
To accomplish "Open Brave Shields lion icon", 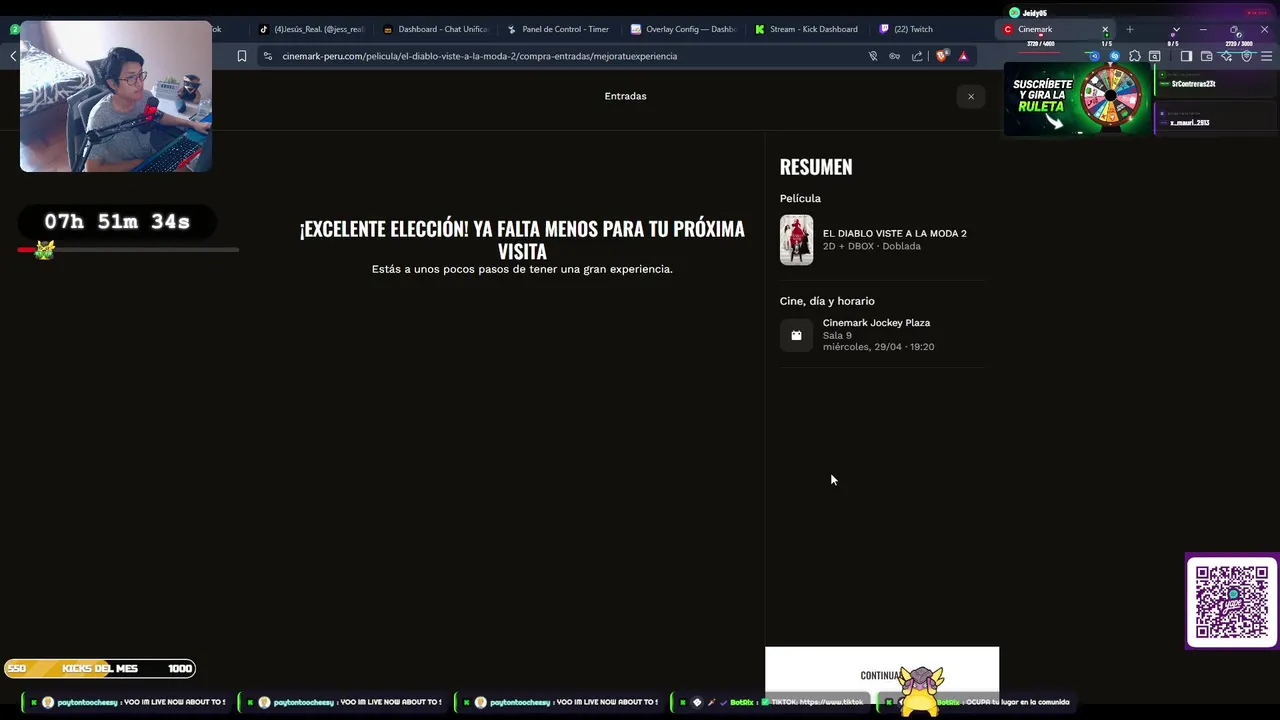I will [x=941, y=56].
